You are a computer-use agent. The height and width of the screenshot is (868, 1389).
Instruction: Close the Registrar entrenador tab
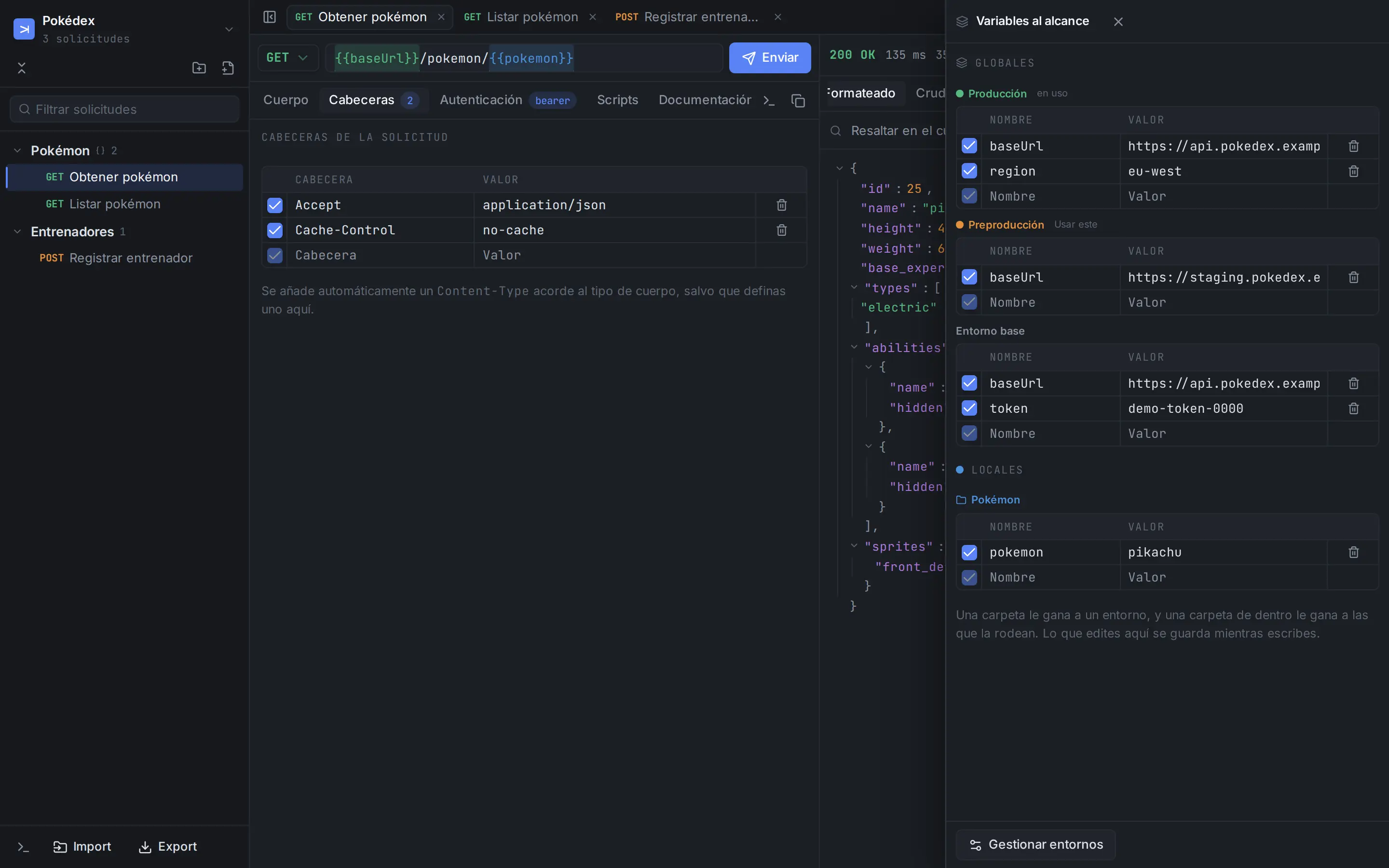point(778,17)
